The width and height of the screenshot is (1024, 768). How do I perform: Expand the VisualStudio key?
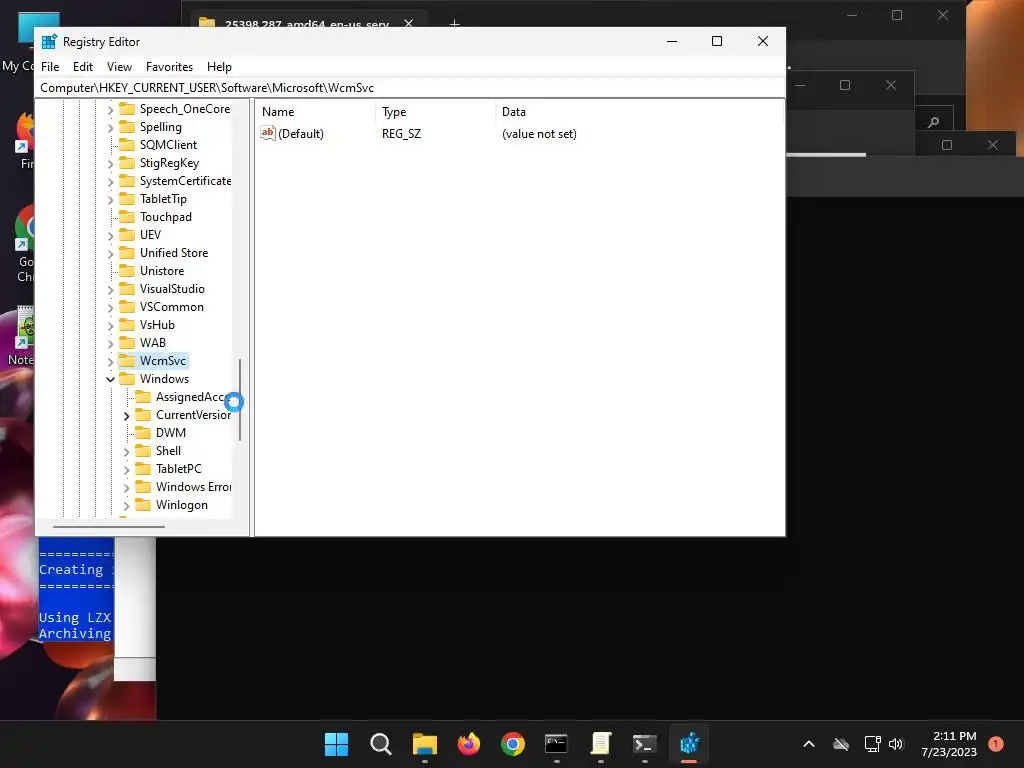pyautogui.click(x=110, y=289)
